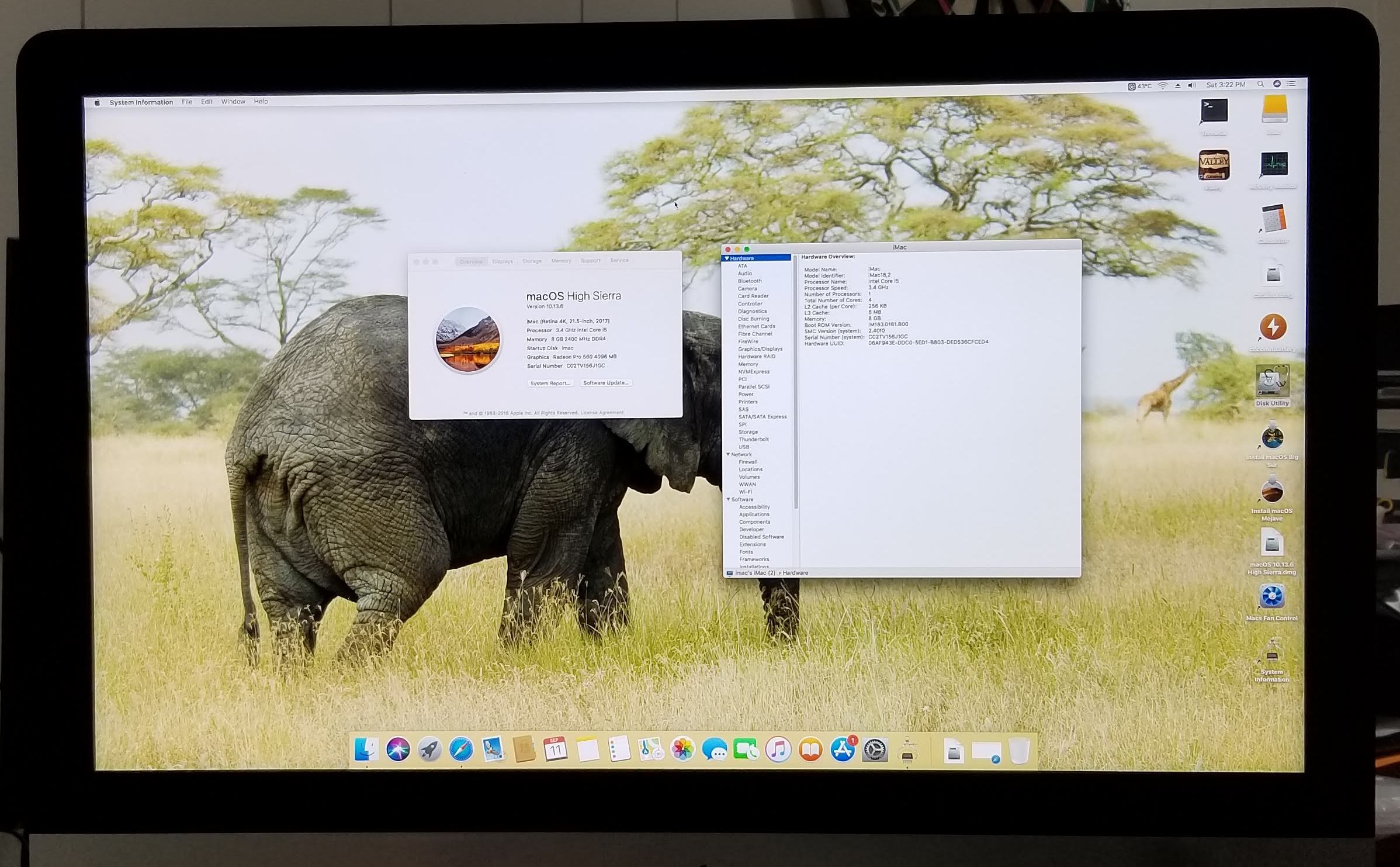Click the Software Update button

coord(606,383)
